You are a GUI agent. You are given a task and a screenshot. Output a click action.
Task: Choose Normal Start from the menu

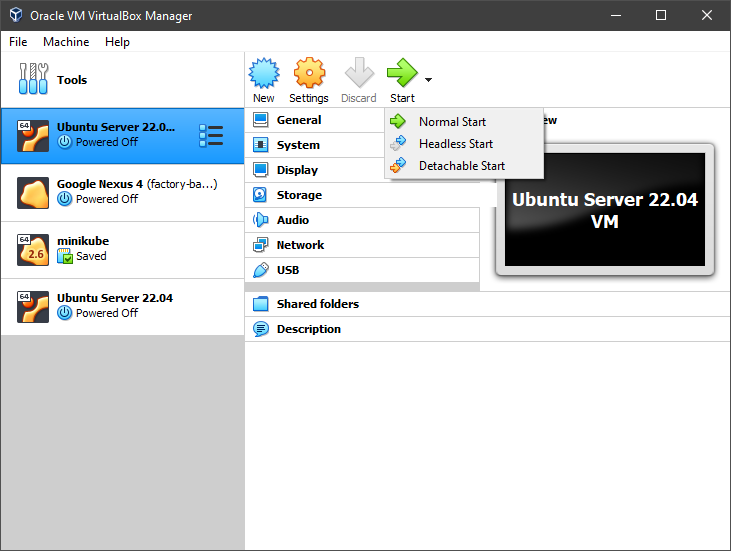point(464,122)
